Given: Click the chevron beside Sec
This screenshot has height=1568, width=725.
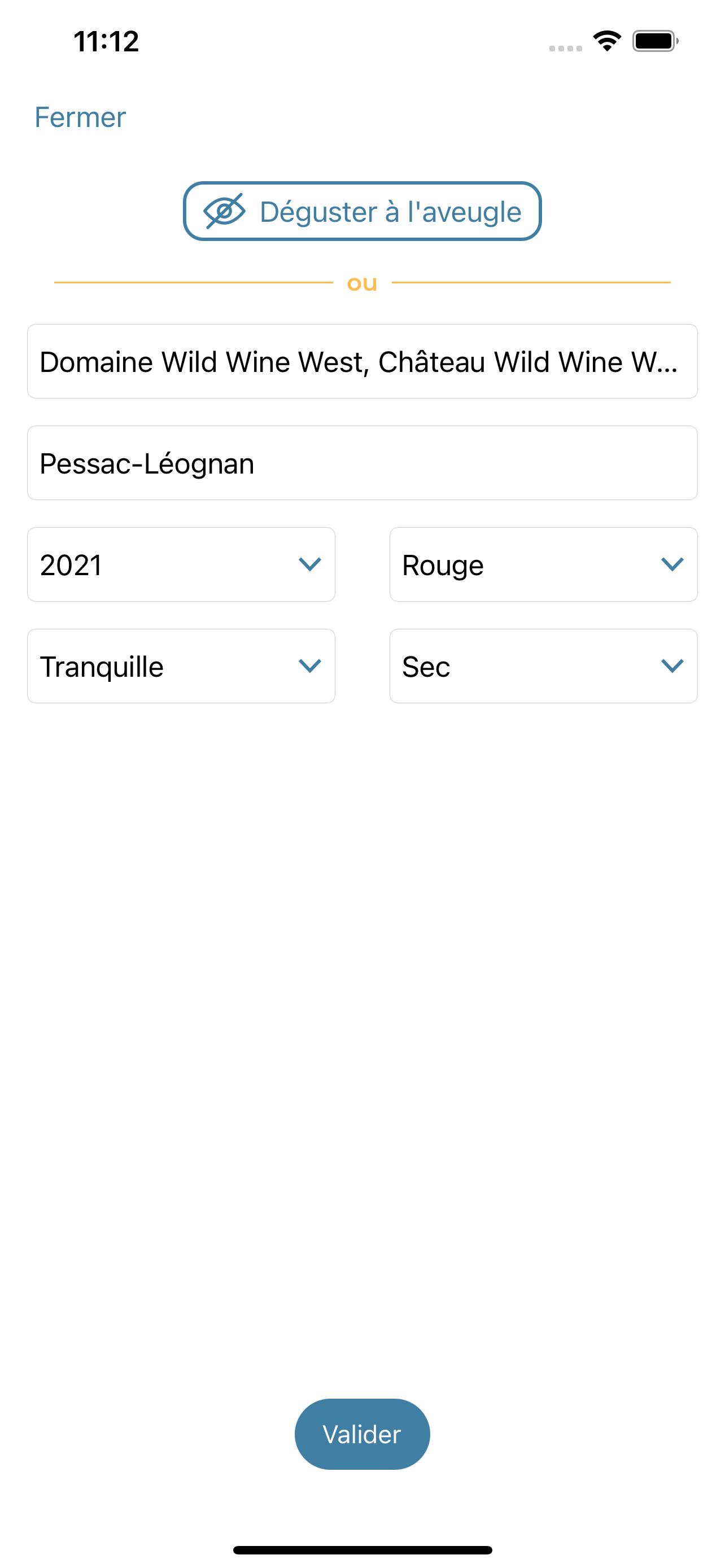Looking at the screenshot, I should (672, 666).
